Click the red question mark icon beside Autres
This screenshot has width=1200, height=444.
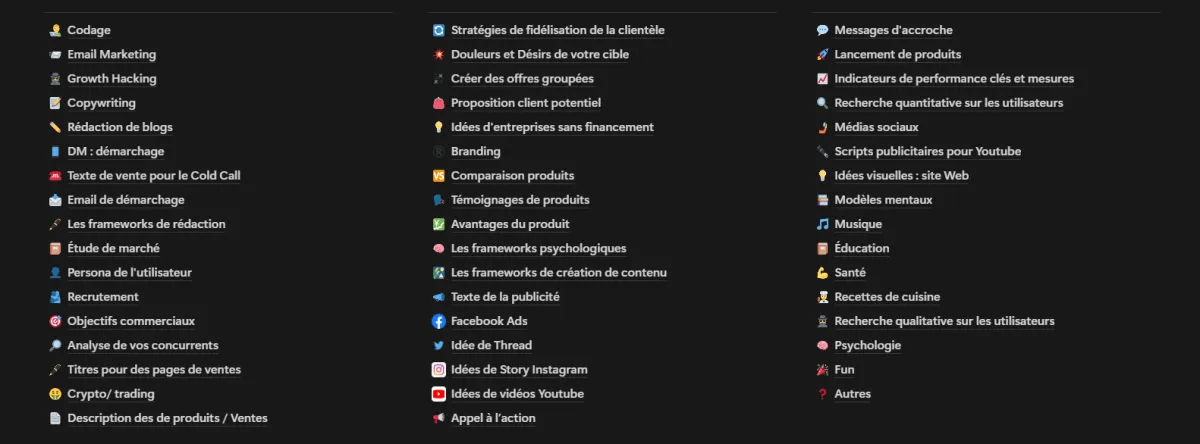pos(822,394)
